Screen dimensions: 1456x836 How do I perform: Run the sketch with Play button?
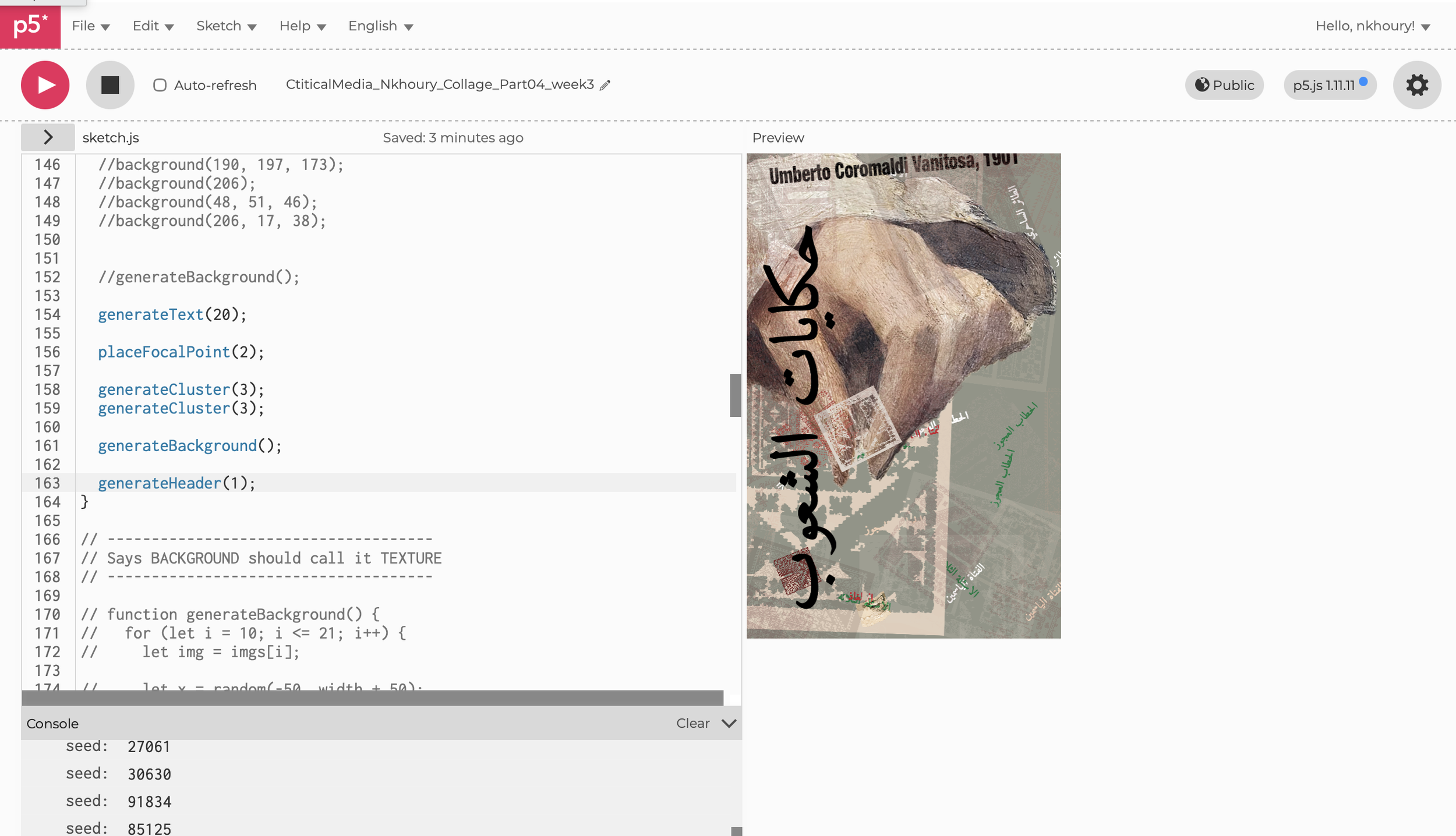tap(45, 85)
